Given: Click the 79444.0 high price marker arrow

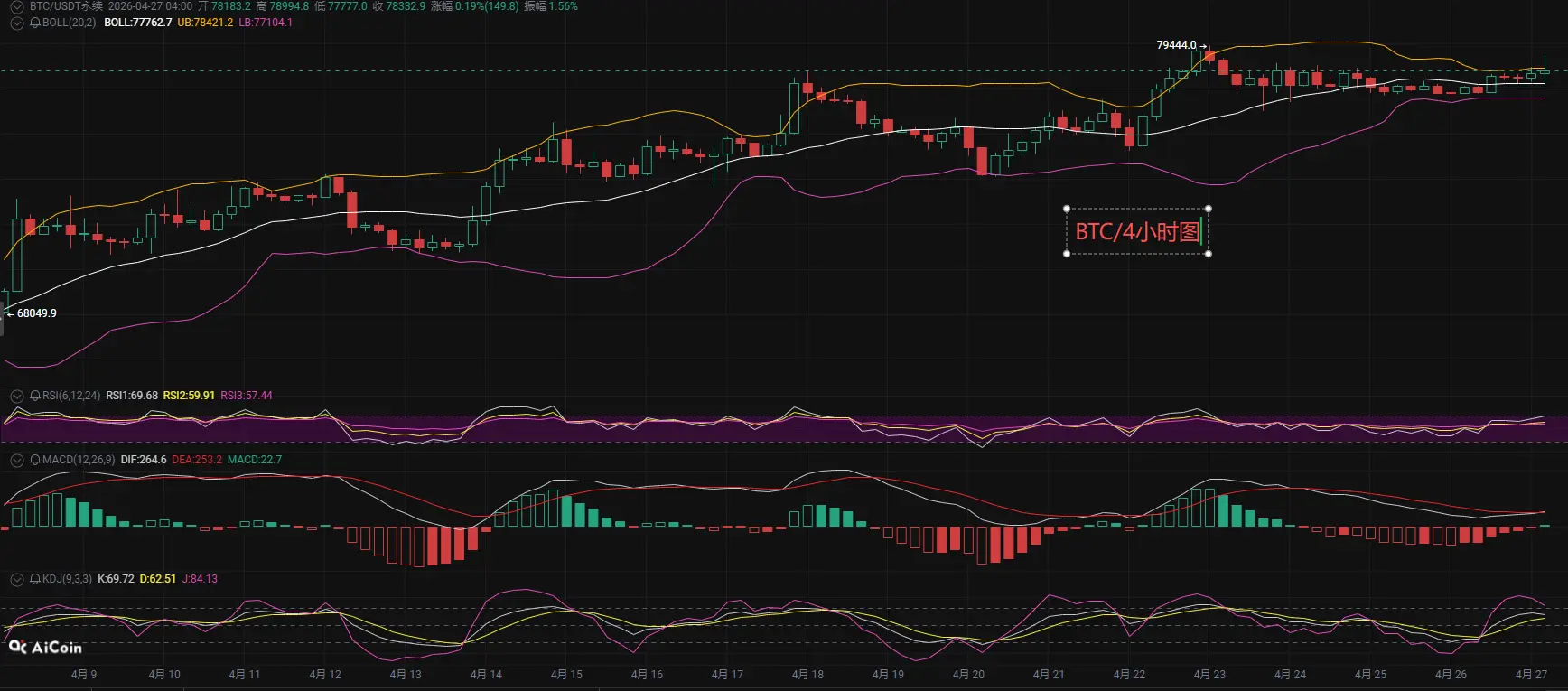Looking at the screenshot, I should [1203, 45].
